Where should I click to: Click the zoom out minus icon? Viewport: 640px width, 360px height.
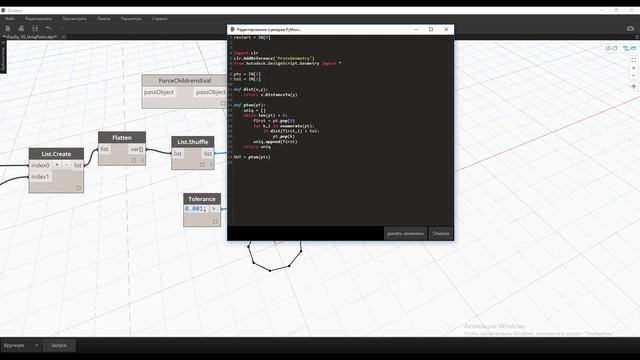coord(633,76)
